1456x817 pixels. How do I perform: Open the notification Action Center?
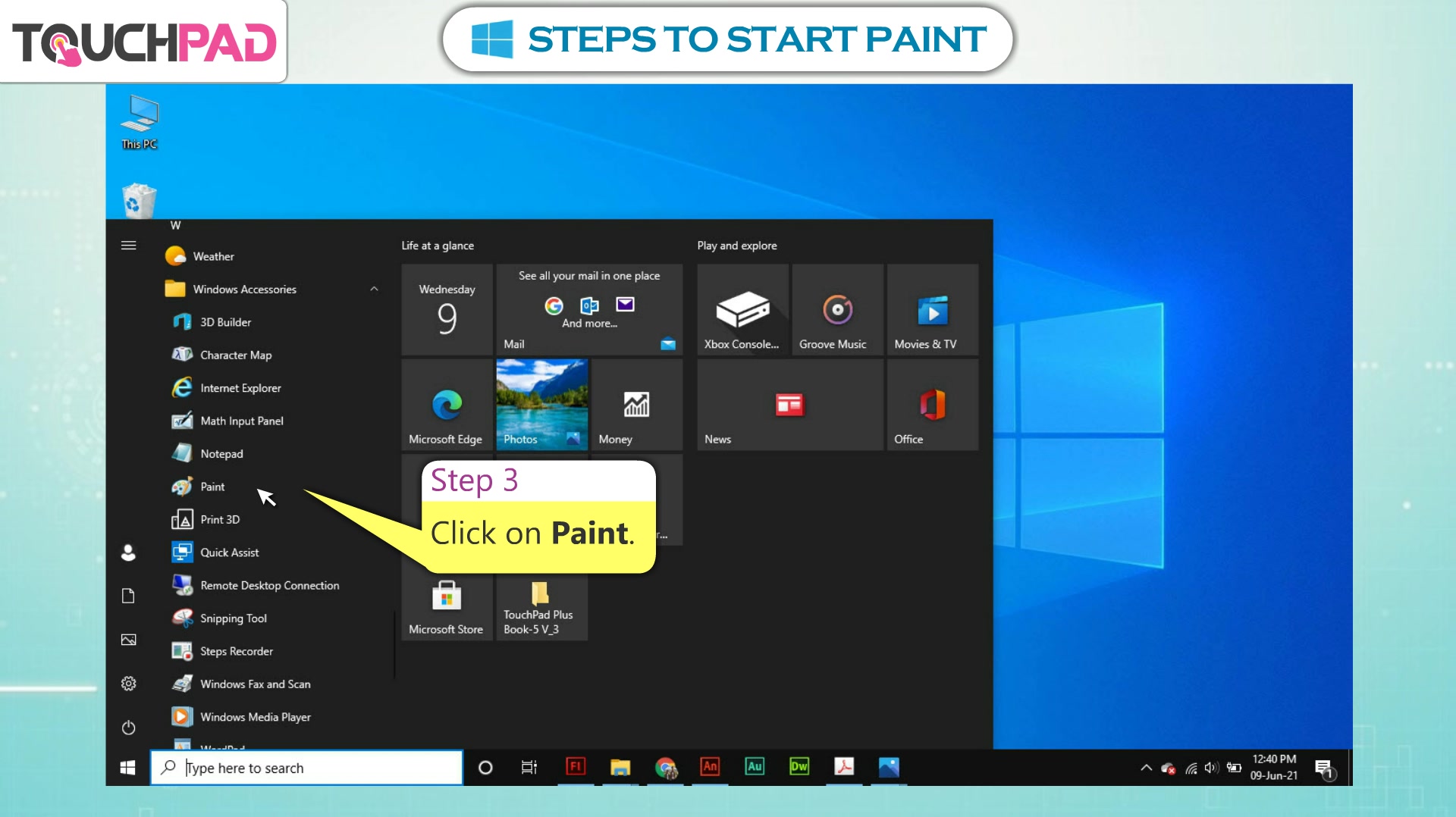pyautogui.click(x=1324, y=768)
